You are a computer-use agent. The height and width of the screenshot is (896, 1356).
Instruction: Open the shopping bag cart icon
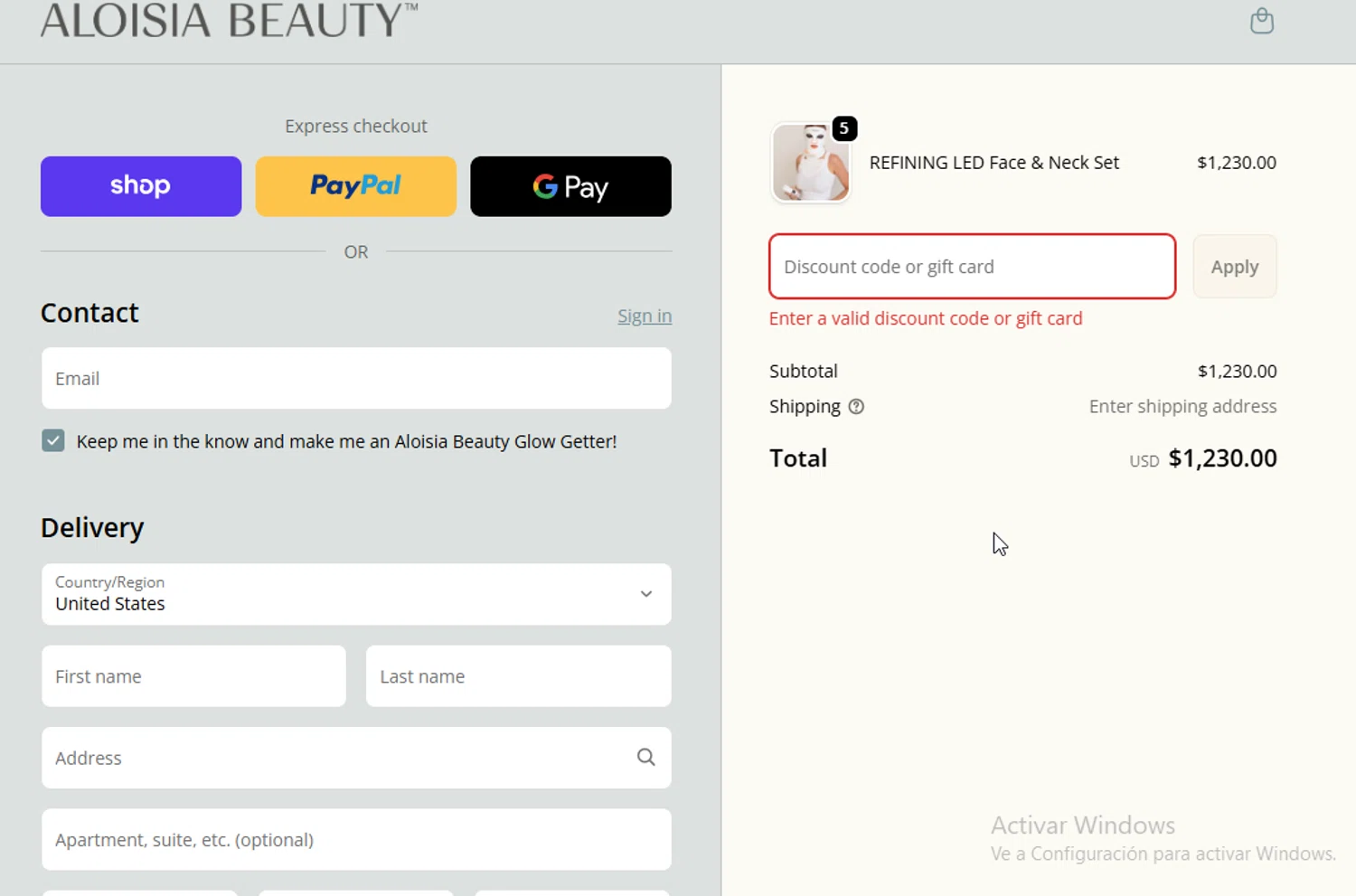click(1262, 21)
